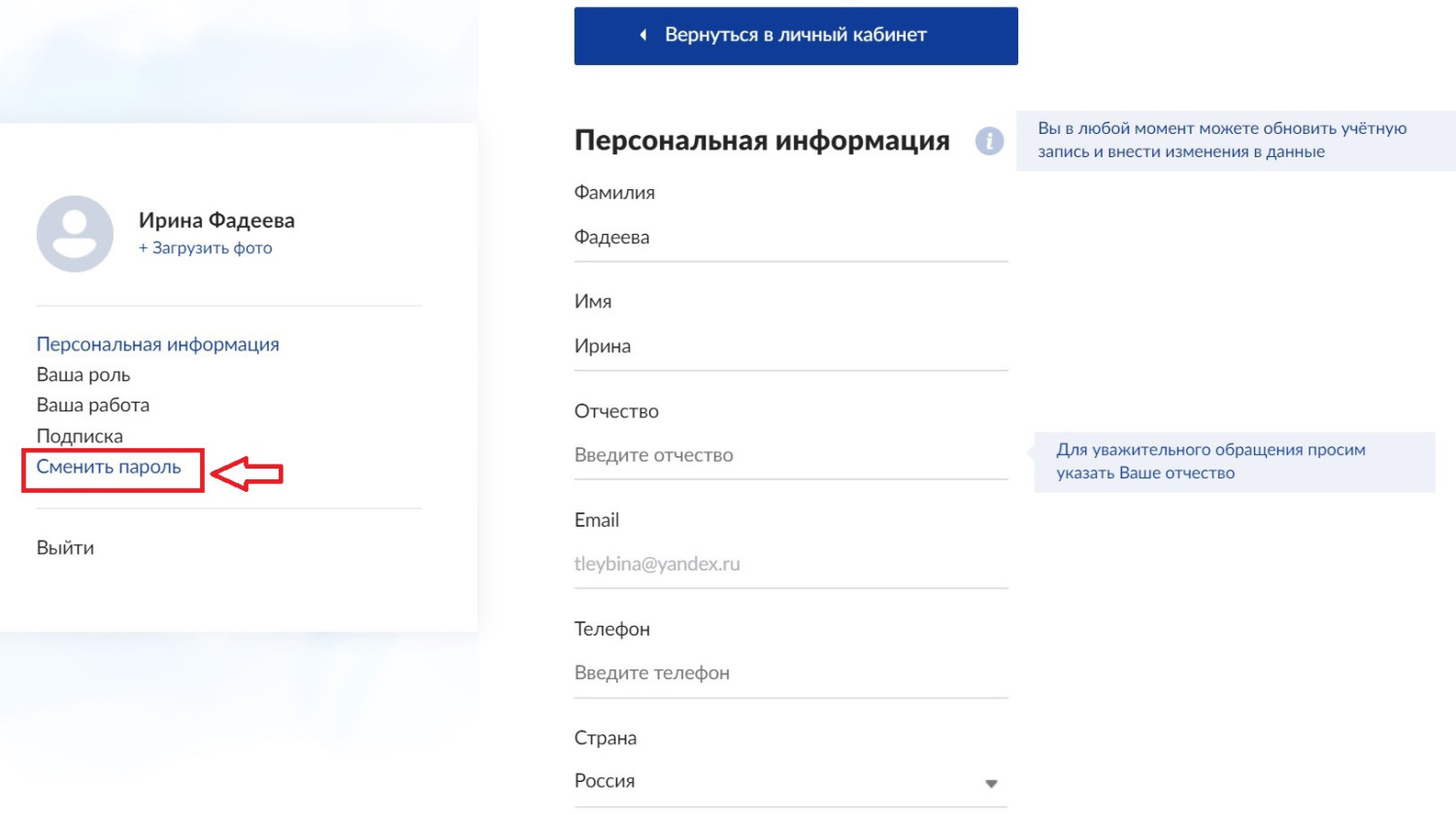Select the Подписка menu entry

tap(80, 436)
